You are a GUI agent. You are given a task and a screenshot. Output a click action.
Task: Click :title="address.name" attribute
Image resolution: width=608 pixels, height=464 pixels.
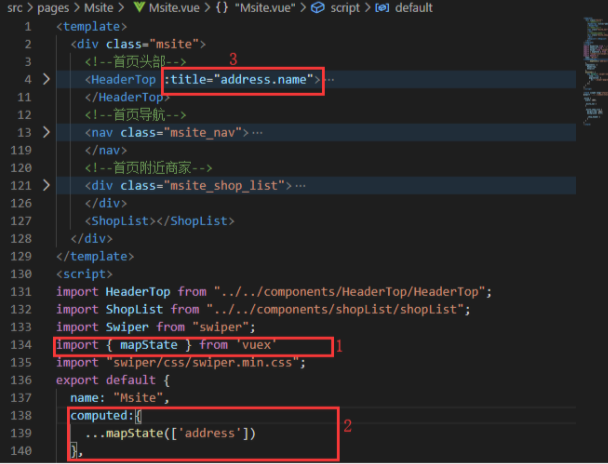[238, 79]
